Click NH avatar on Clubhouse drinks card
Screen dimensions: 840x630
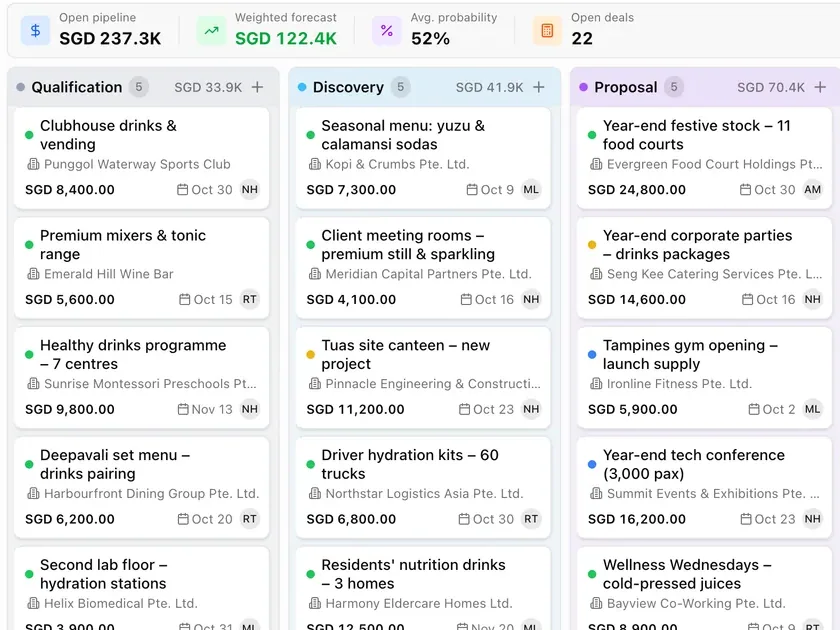pos(250,190)
